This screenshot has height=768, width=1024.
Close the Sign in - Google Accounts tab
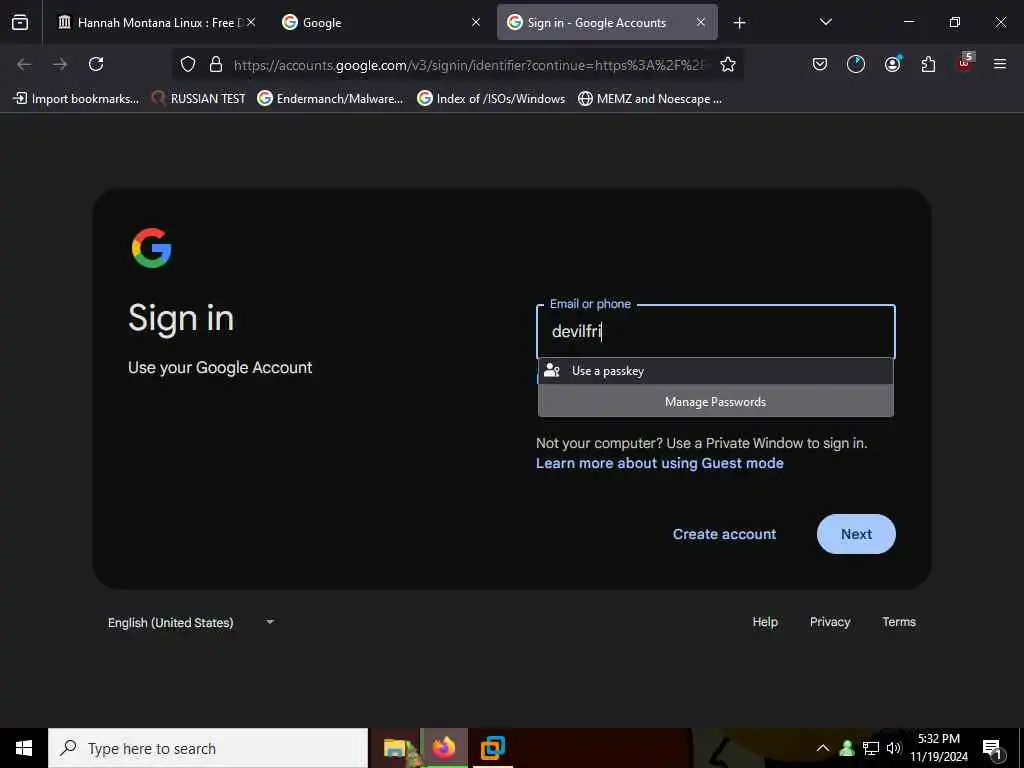pyautogui.click(x=701, y=22)
